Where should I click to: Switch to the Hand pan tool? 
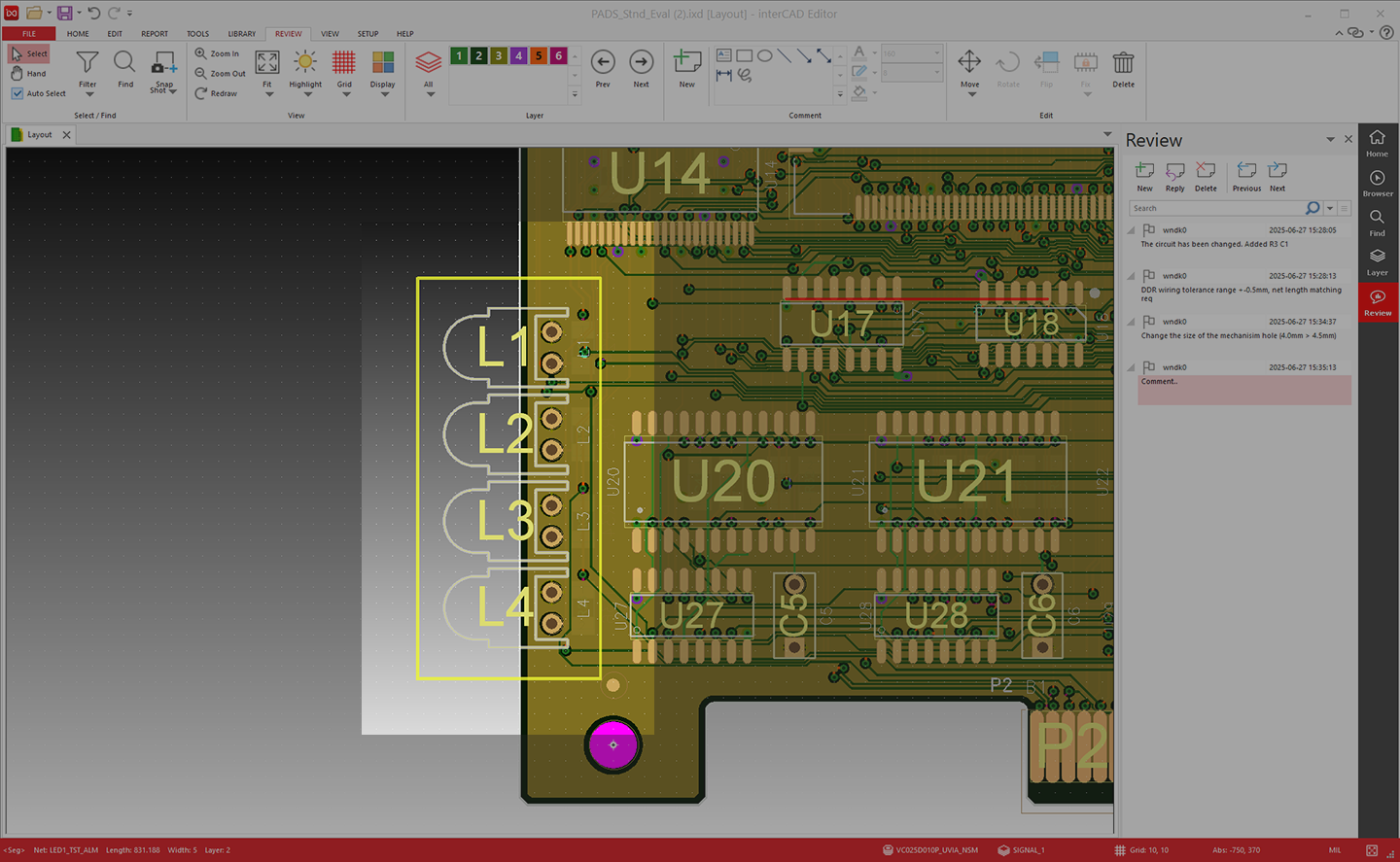point(28,74)
